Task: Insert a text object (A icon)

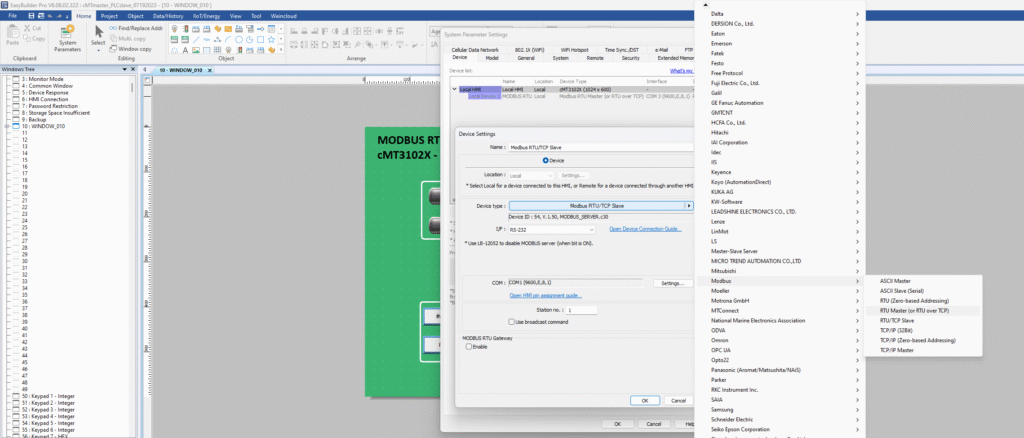Action: (x=186, y=50)
